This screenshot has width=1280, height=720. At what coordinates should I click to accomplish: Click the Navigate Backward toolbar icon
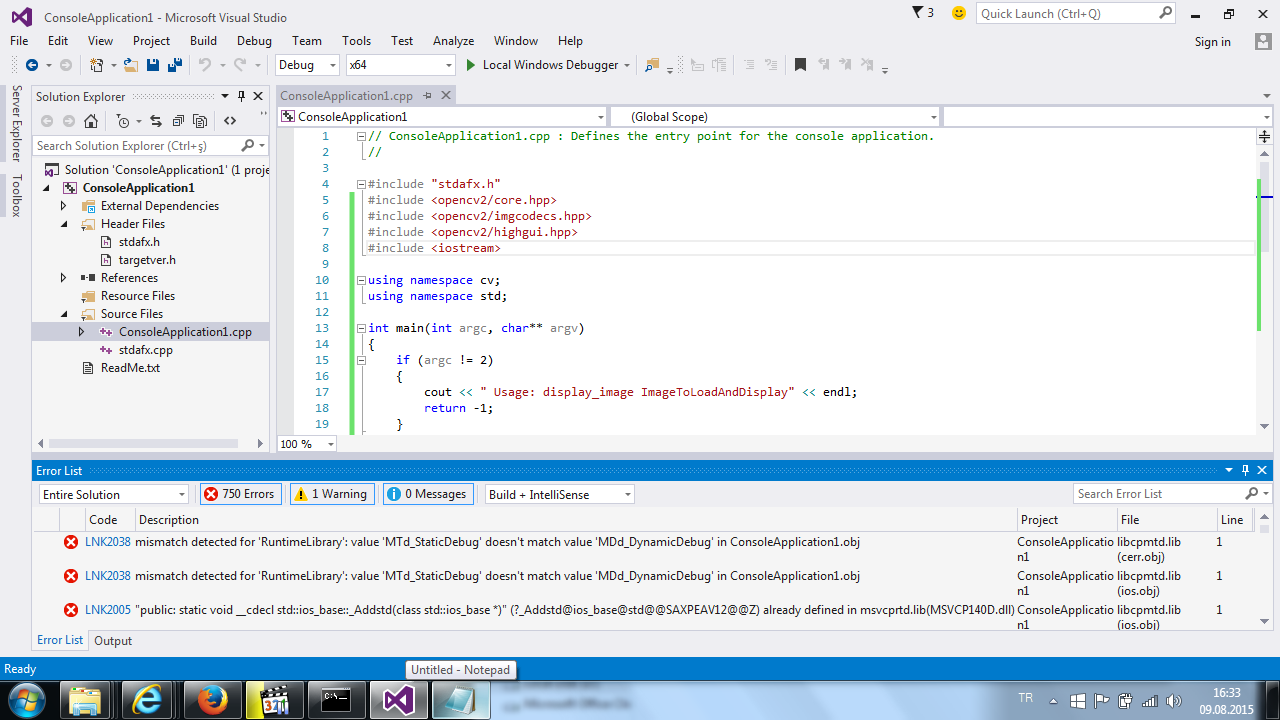tap(32, 65)
